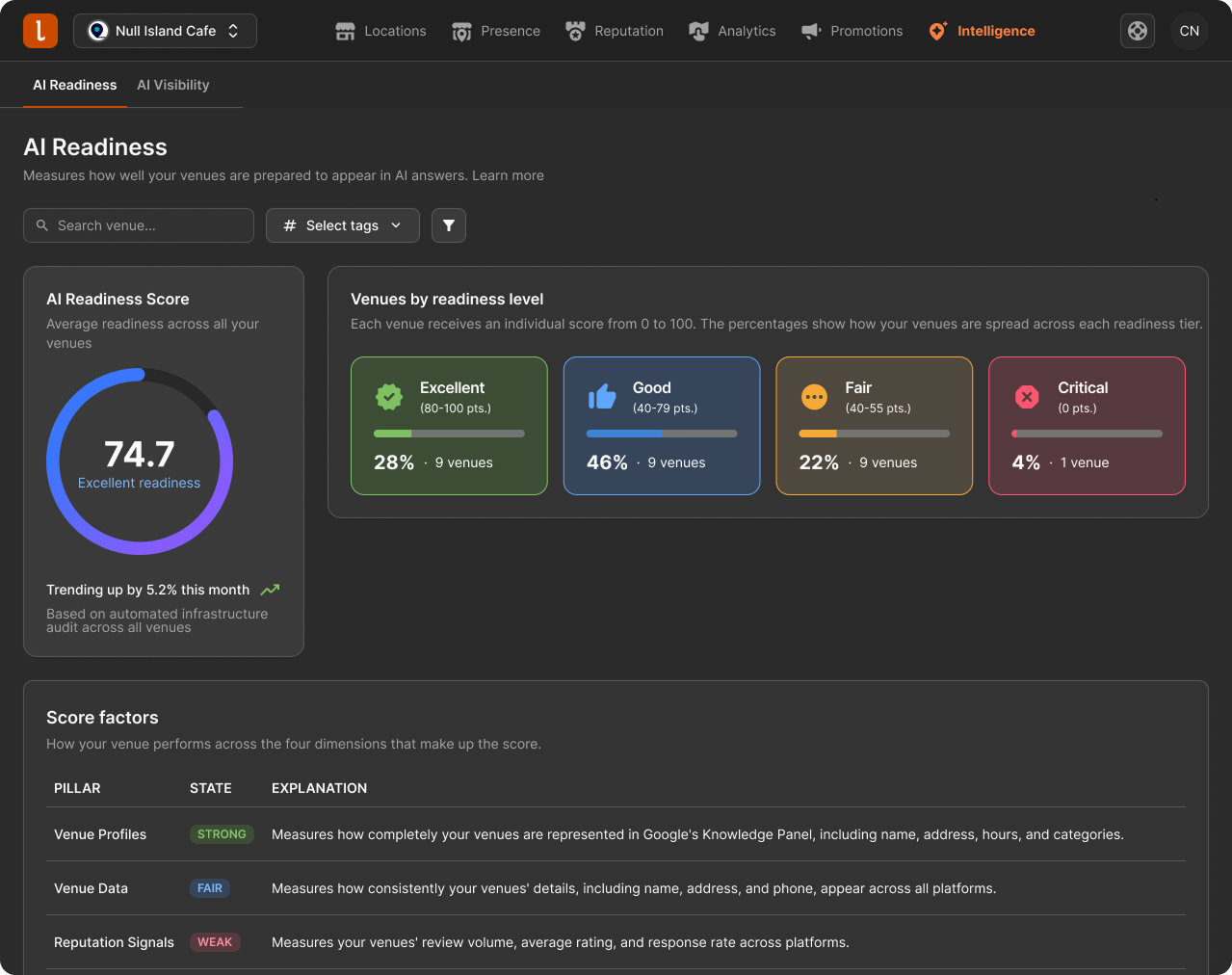Viewport: 1232px width, 975px height.
Task: Click the orange app logo icon
Action: coord(40,31)
